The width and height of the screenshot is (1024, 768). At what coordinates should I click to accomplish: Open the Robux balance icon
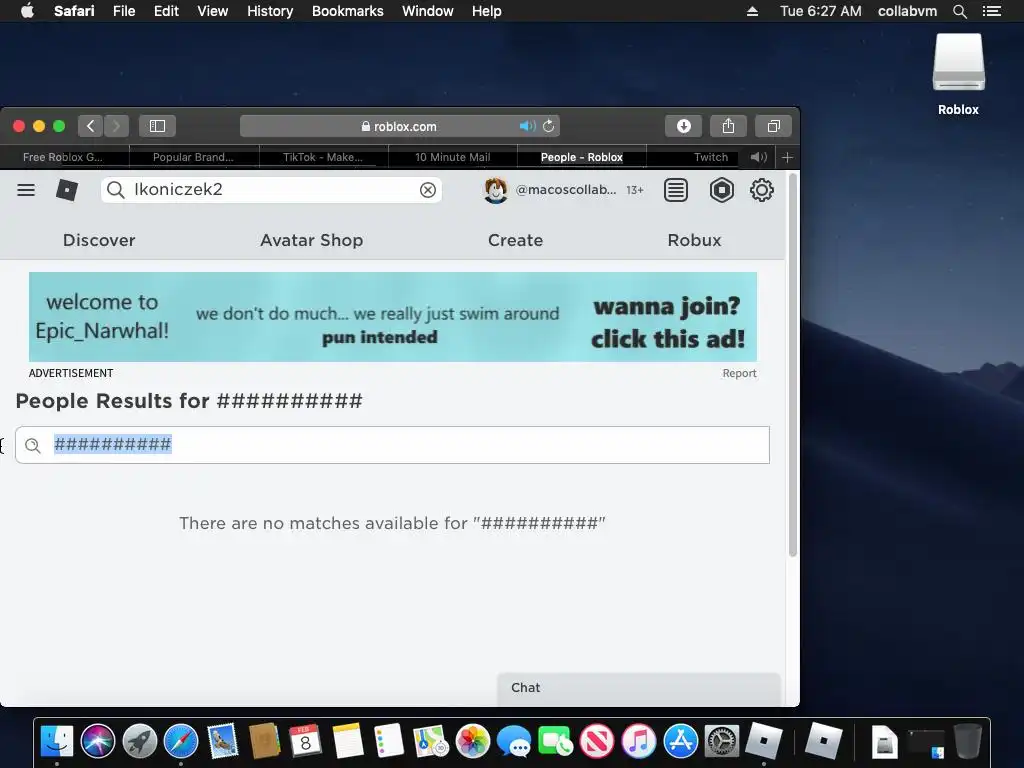click(722, 190)
